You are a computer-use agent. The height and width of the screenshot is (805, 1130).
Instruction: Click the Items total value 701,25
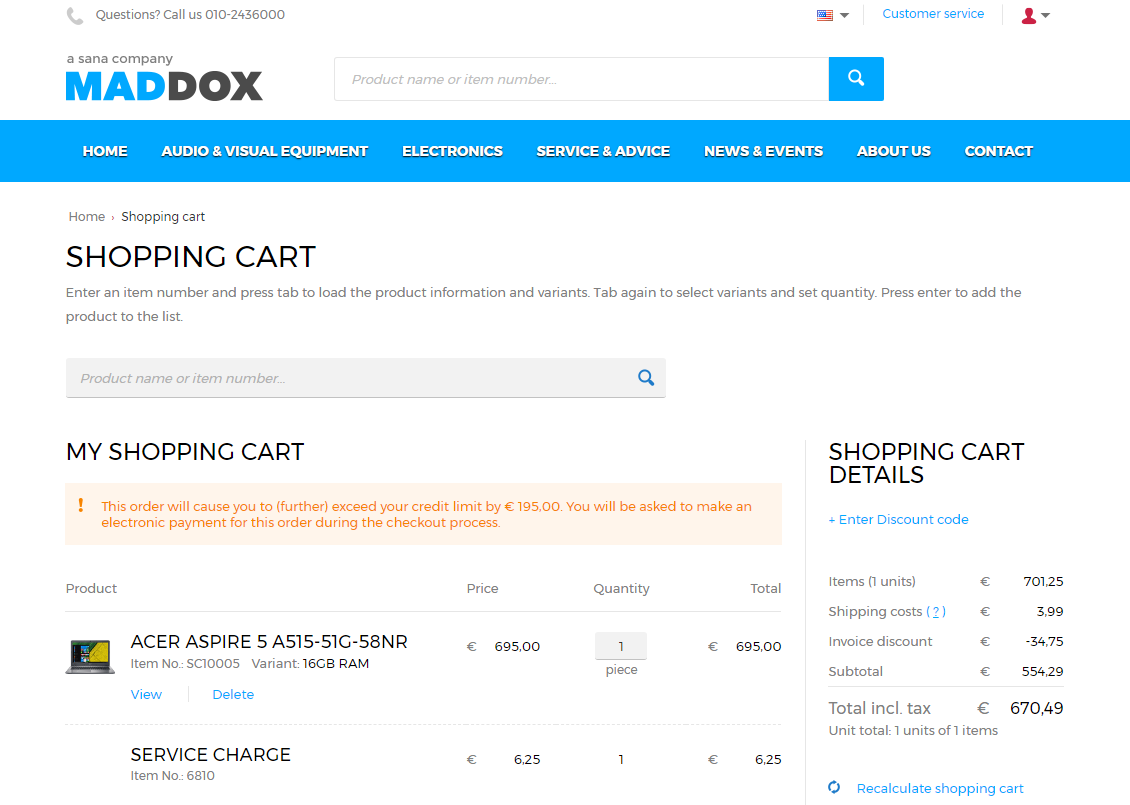coord(1043,582)
